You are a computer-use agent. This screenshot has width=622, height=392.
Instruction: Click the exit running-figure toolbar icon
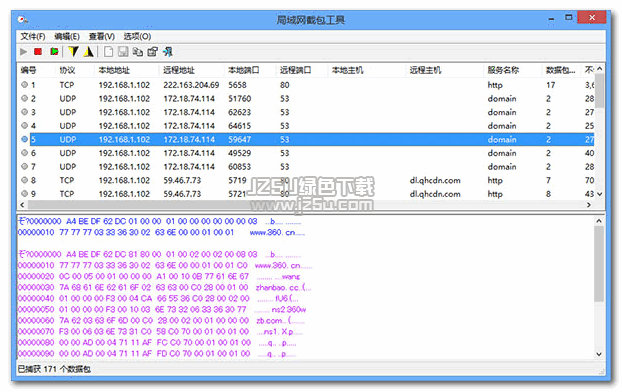coord(168,52)
